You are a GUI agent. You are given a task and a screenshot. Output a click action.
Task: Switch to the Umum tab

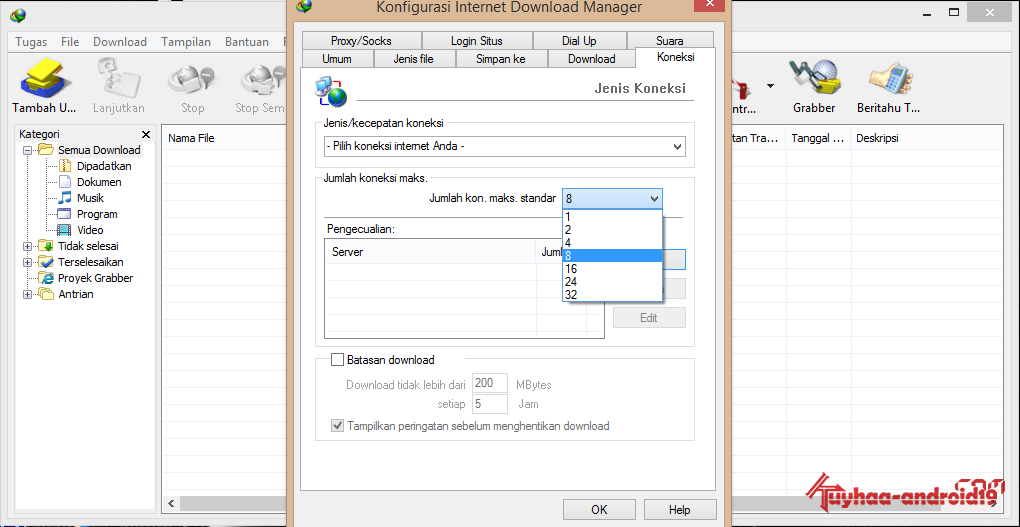pyautogui.click(x=337, y=59)
